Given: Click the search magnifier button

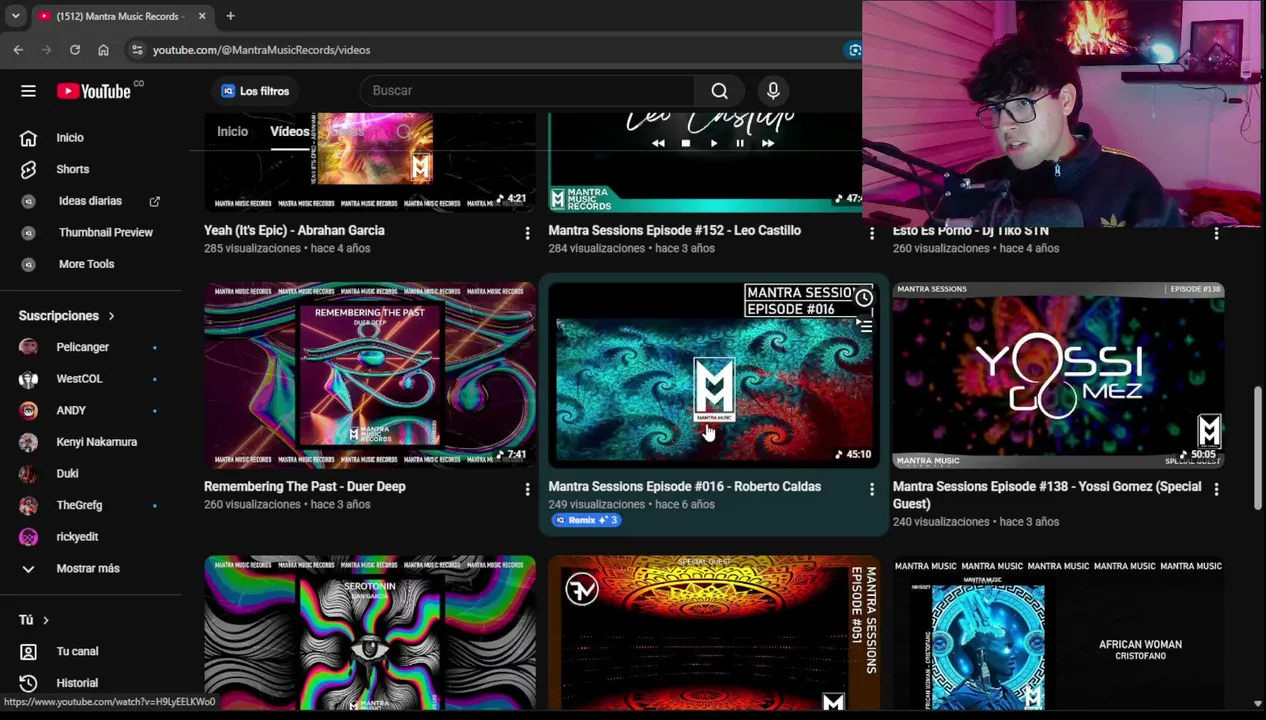Looking at the screenshot, I should click(719, 91).
